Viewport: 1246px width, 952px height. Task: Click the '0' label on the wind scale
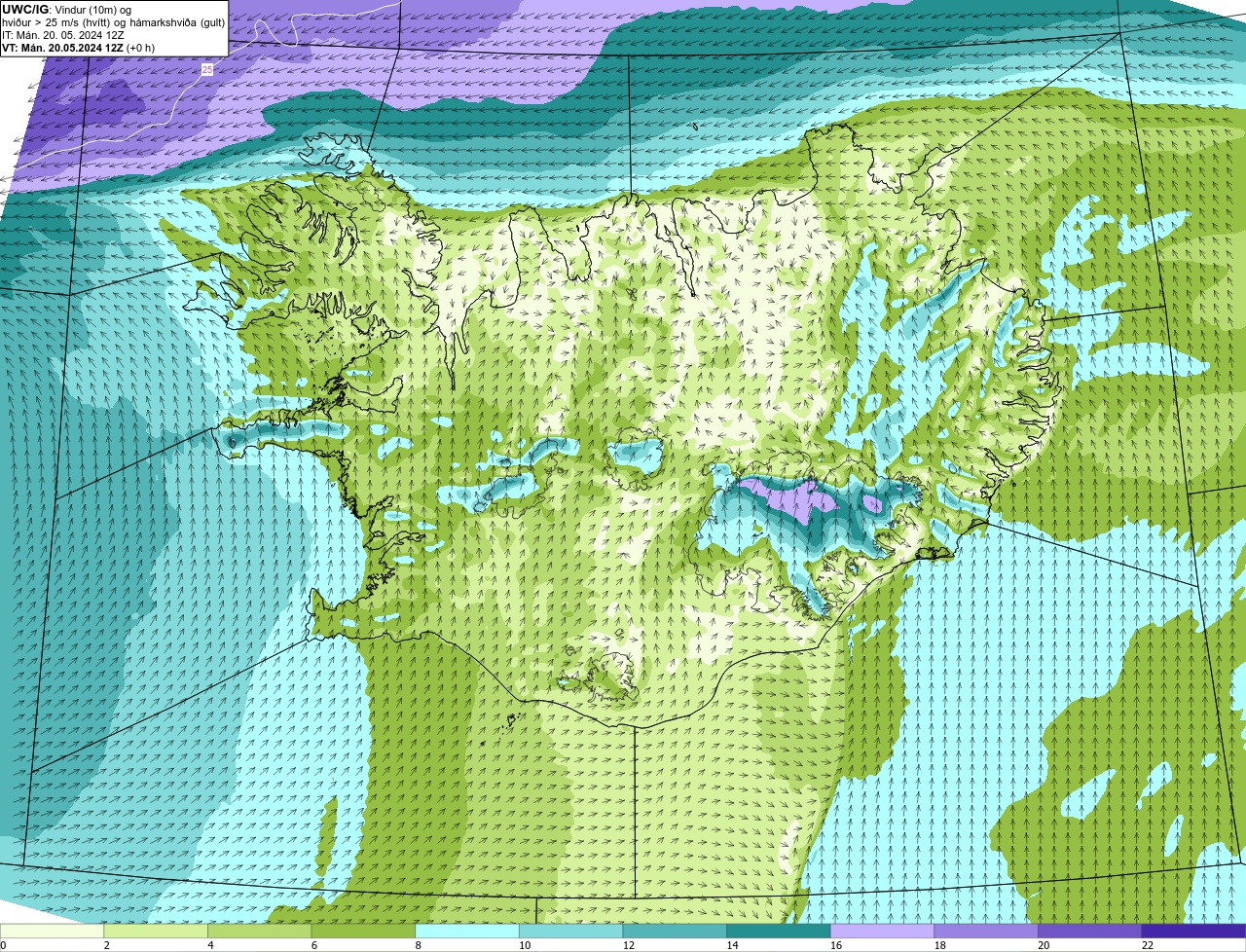tap(3, 945)
